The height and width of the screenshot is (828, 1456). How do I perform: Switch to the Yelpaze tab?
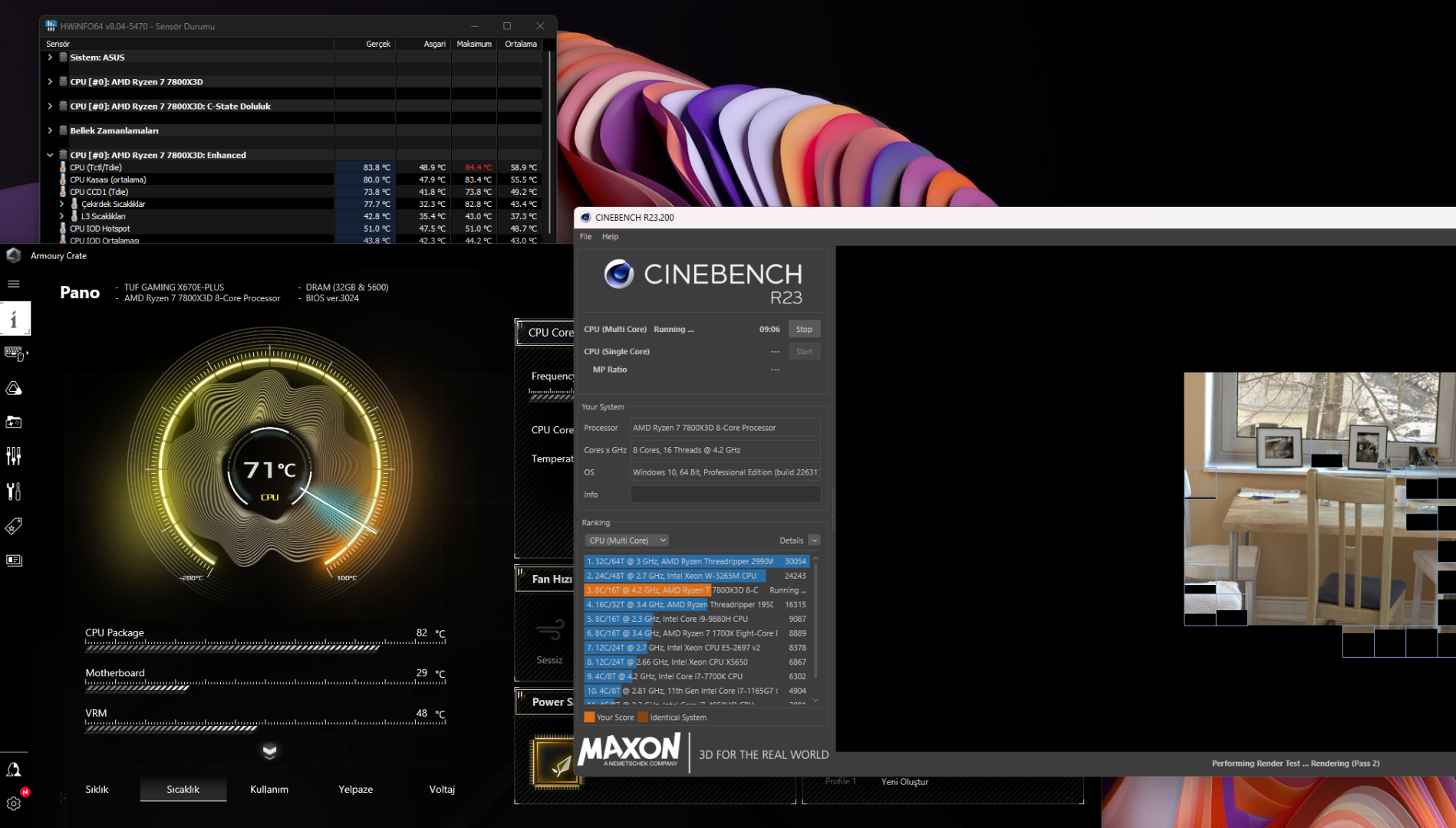click(356, 789)
